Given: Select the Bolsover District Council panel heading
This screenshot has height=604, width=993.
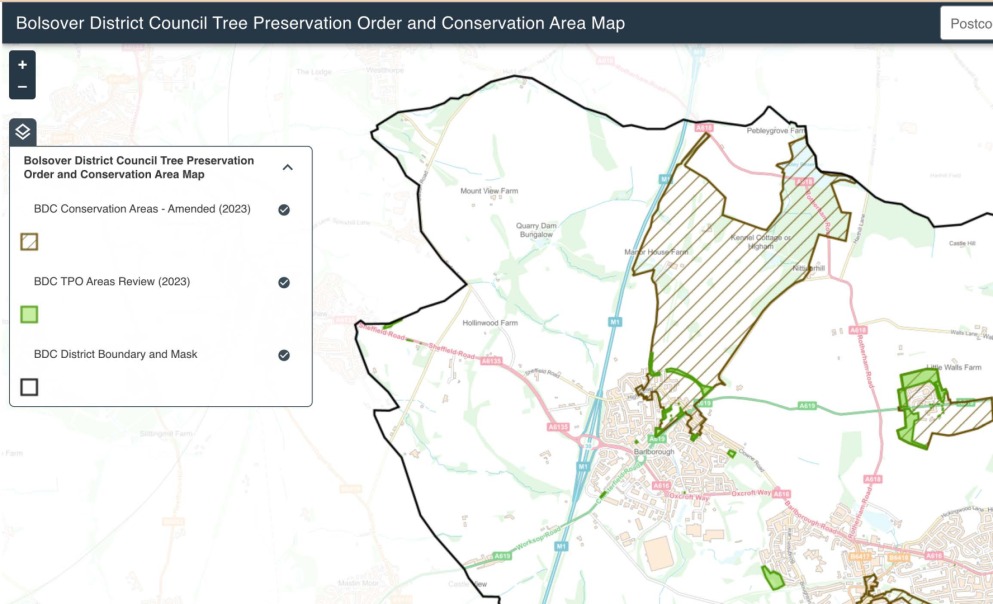Looking at the screenshot, I should (x=138, y=167).
